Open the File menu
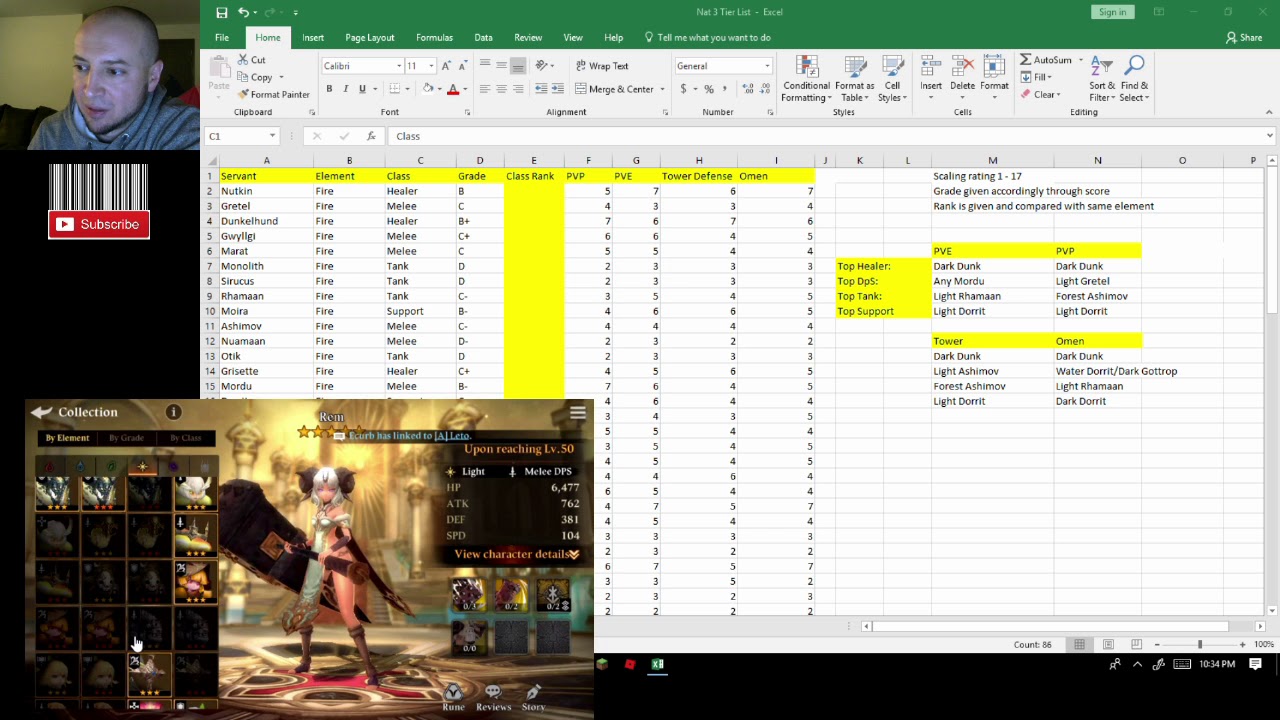Screen dimensions: 1280x720 pyautogui.click(x=222, y=38)
